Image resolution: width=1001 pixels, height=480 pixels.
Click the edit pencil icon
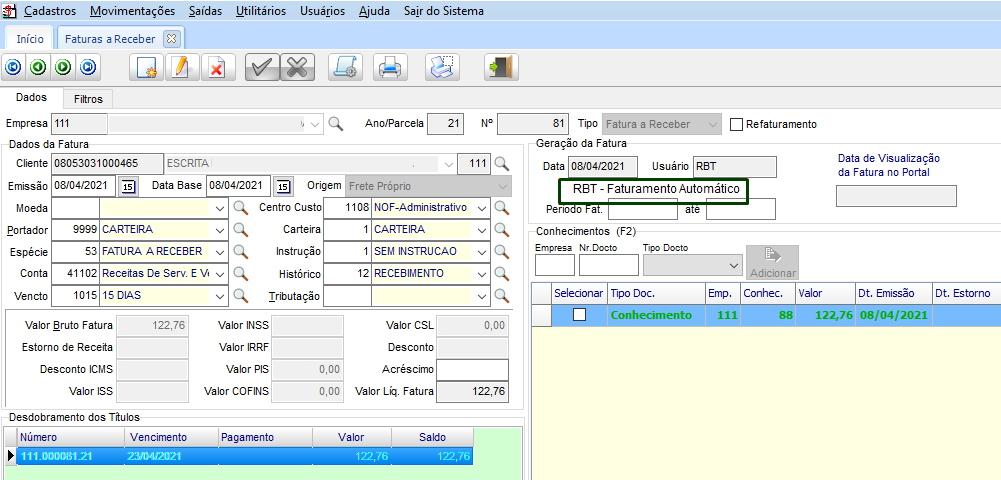tap(181, 67)
